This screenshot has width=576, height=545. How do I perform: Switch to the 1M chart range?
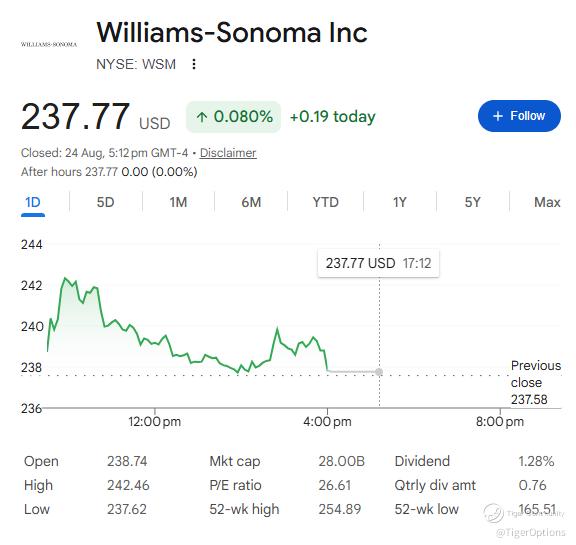[x=179, y=202]
